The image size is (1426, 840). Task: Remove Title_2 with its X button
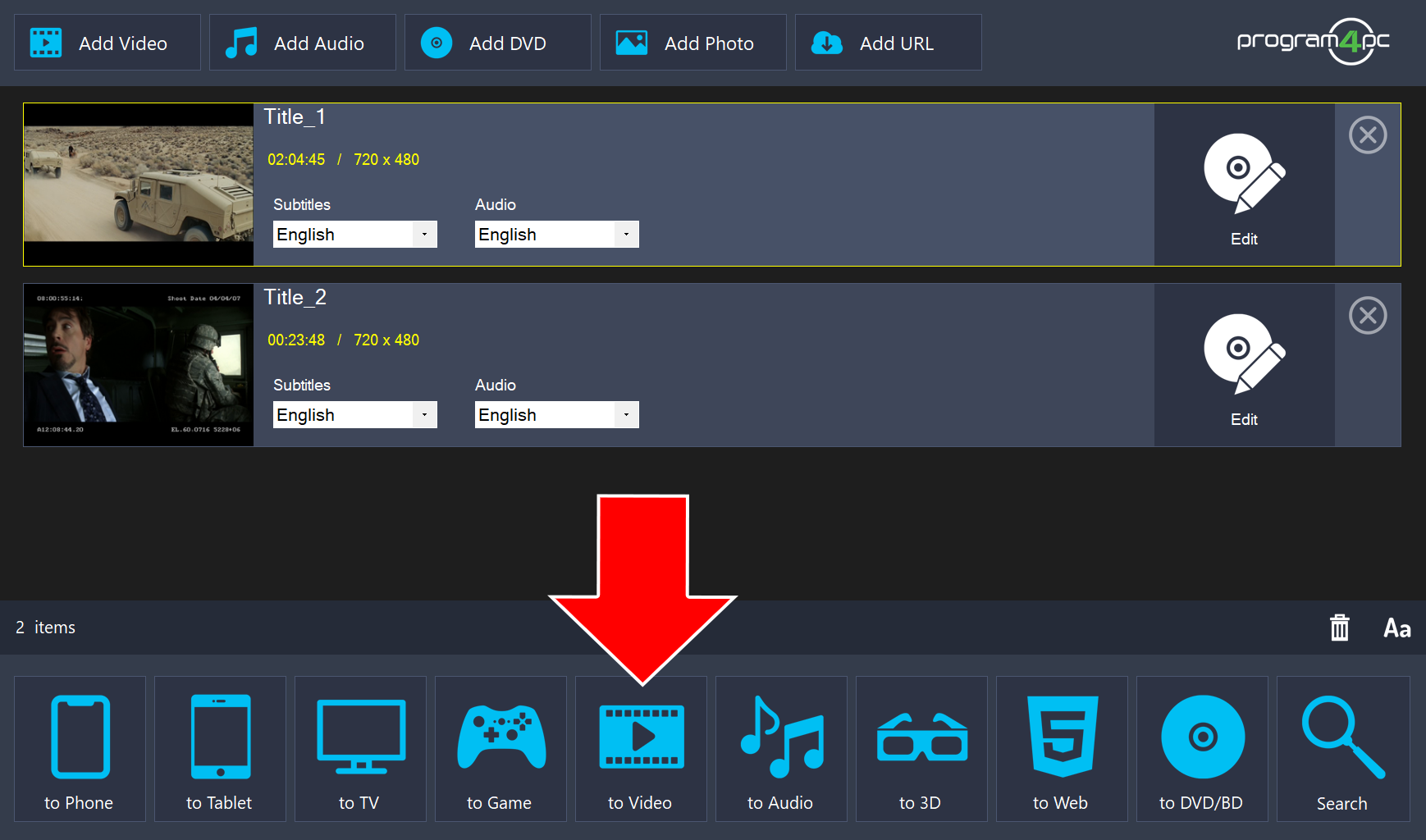tap(1368, 316)
